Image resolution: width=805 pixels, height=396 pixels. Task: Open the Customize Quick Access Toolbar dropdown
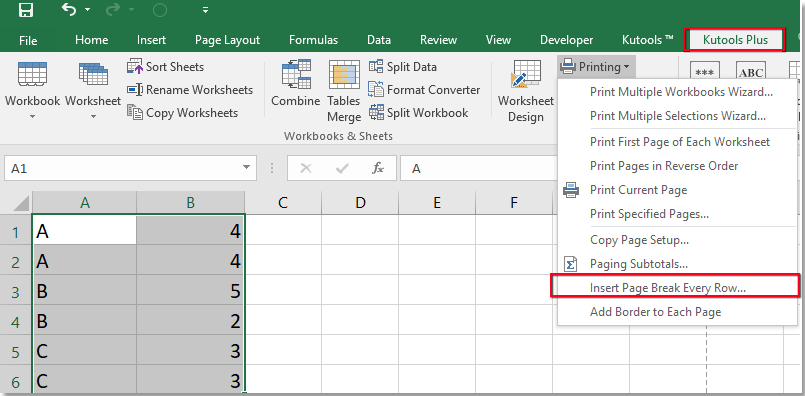pyautogui.click(x=205, y=10)
